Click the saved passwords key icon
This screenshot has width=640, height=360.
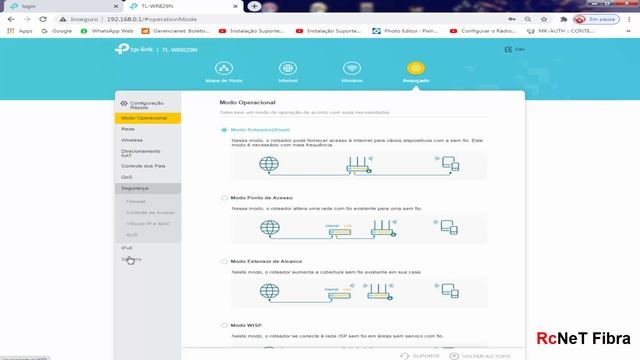click(512, 19)
